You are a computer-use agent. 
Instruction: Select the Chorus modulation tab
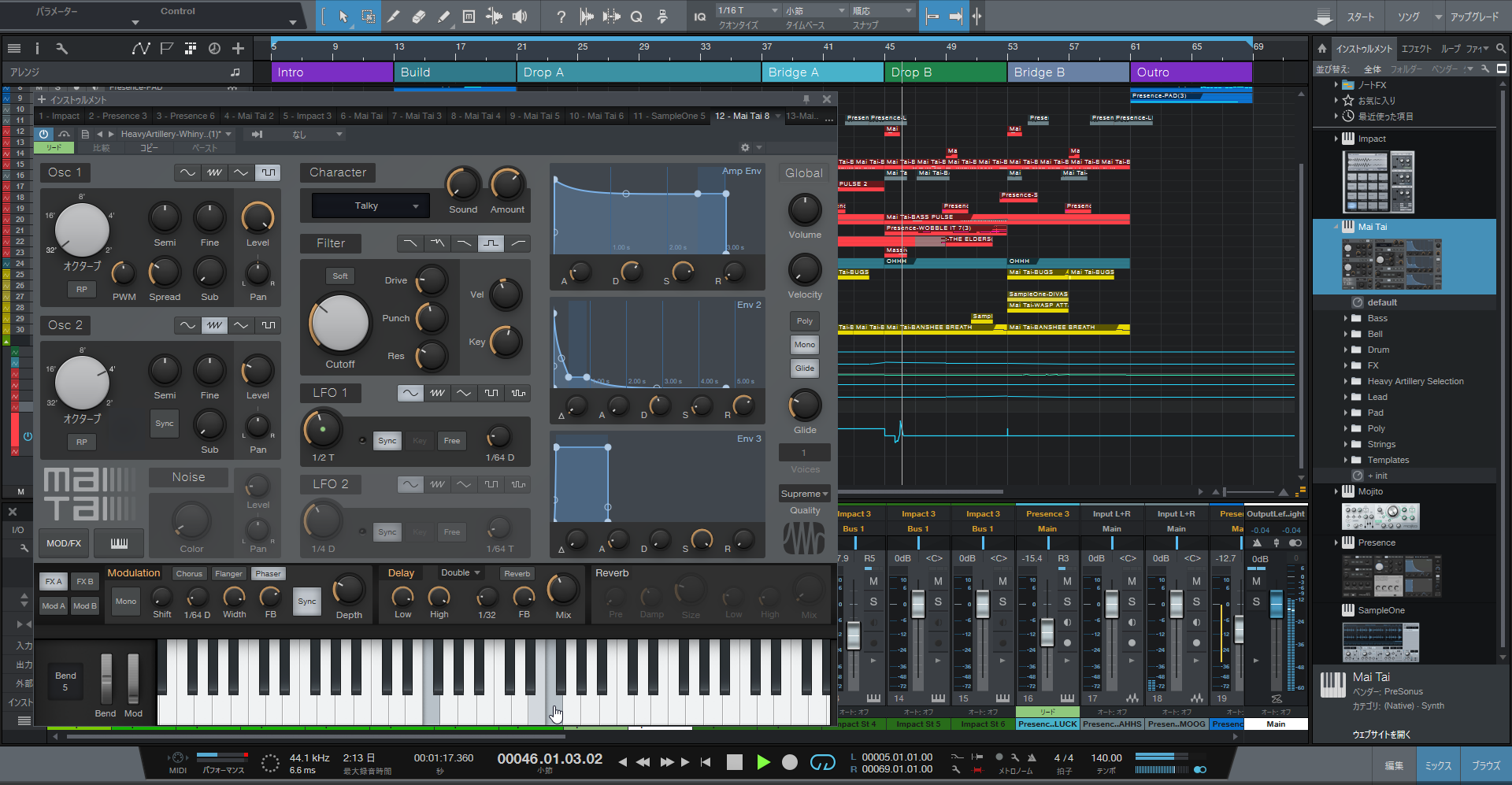point(189,574)
